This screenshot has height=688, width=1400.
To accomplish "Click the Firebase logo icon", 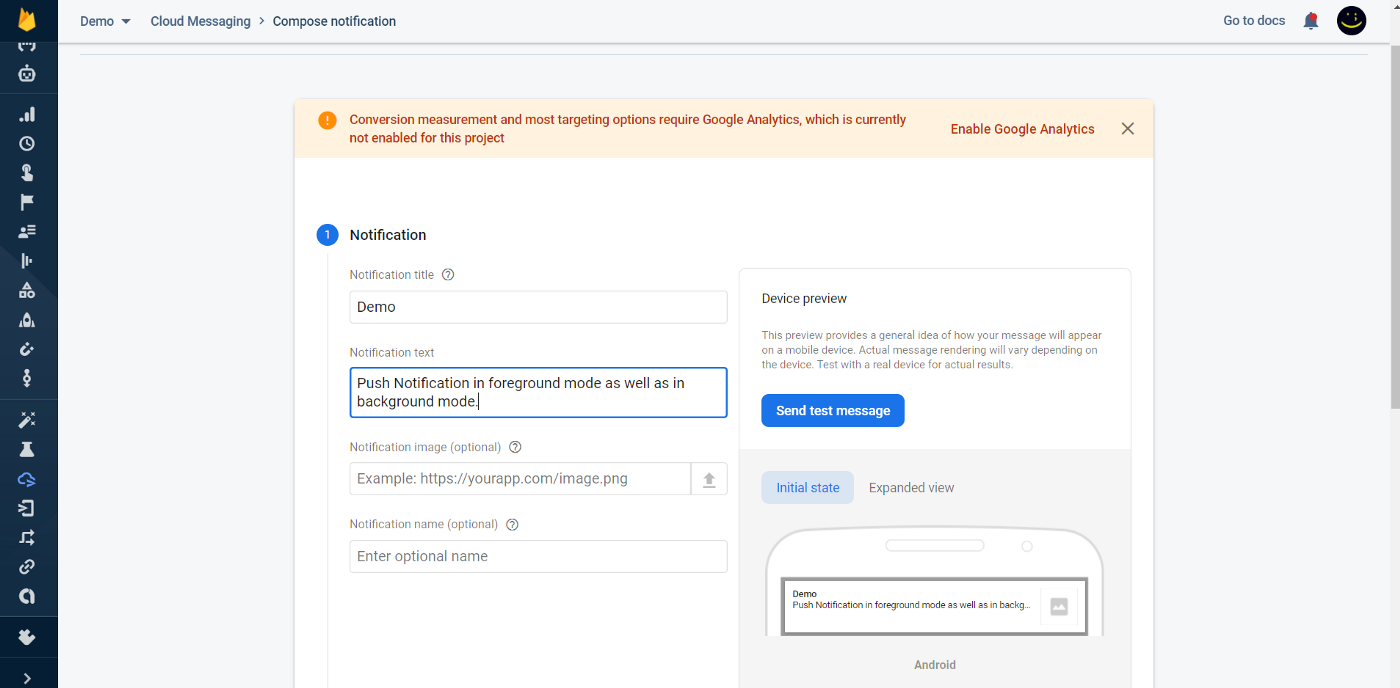I will click(27, 20).
